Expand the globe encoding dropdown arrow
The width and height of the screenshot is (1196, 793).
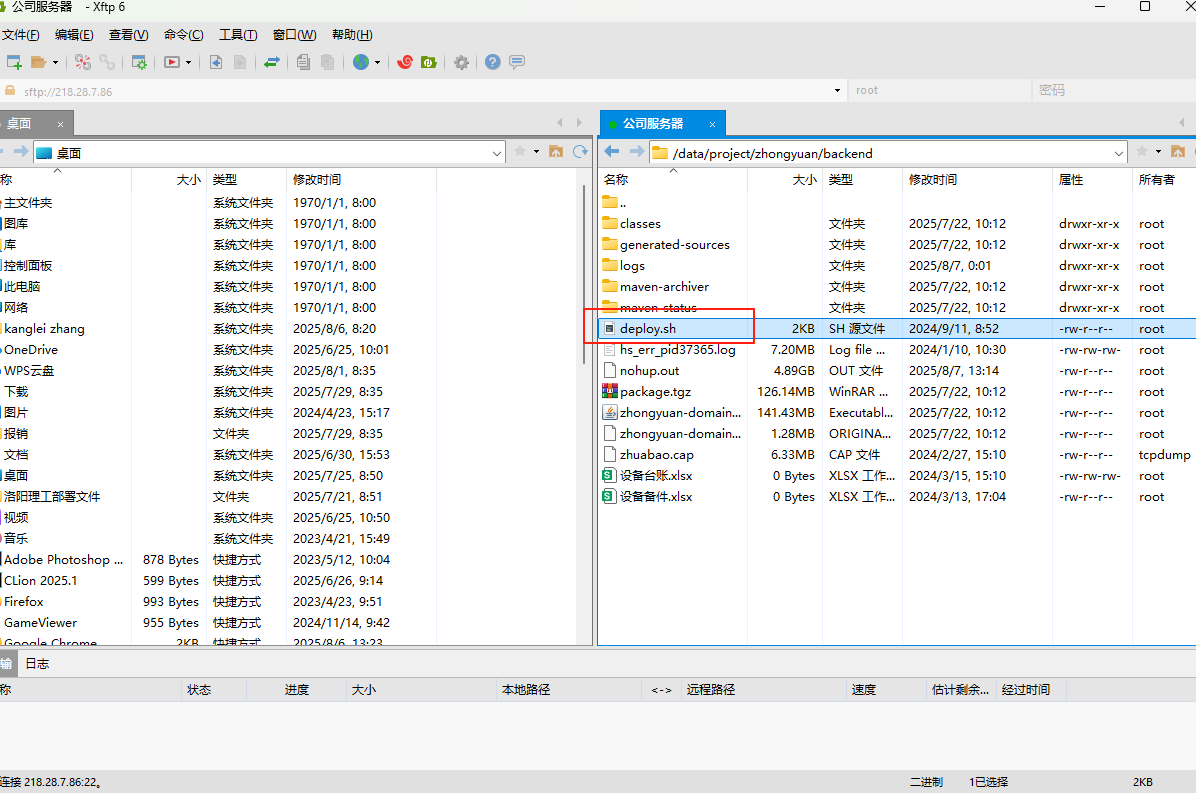pyautogui.click(x=378, y=63)
